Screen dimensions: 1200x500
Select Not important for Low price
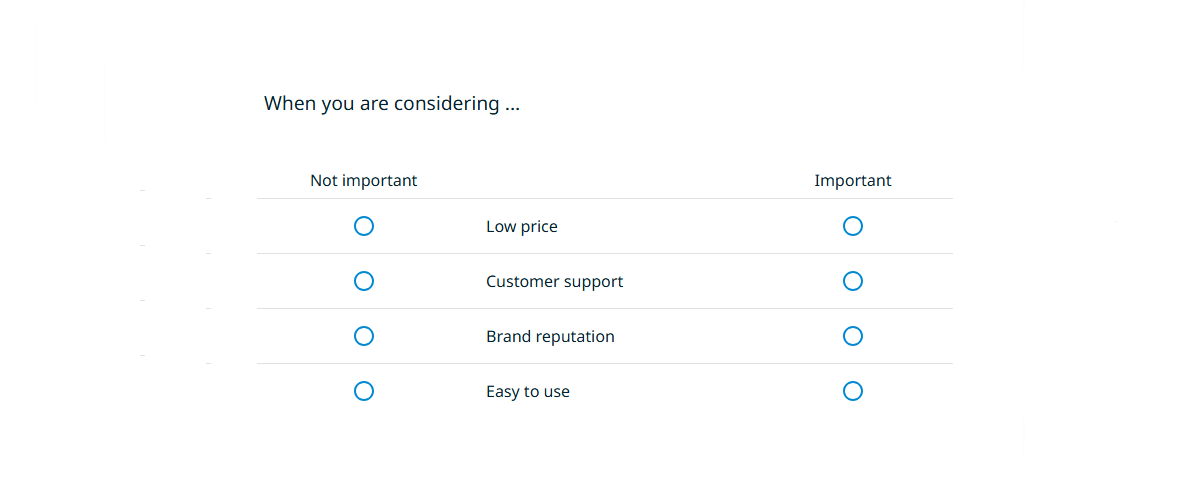(x=364, y=226)
